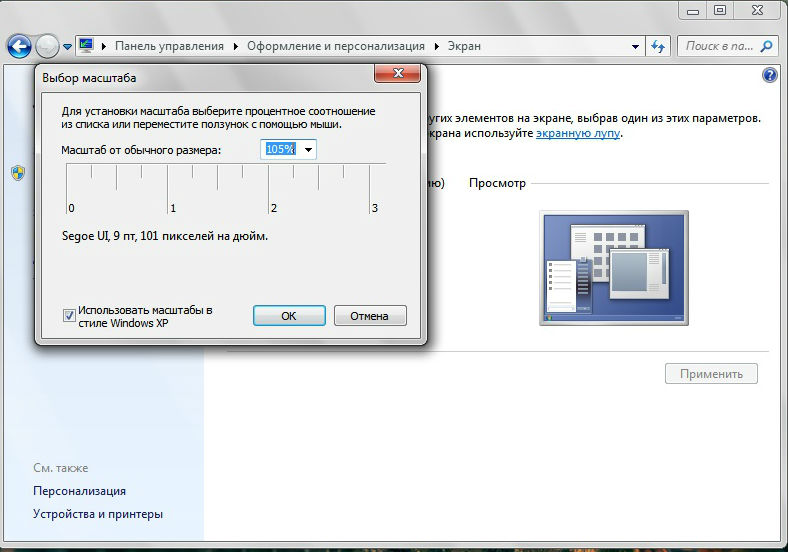Screen dimensions: 788x552
Task: Select Панель управления in the breadcrumb
Action: [171, 46]
